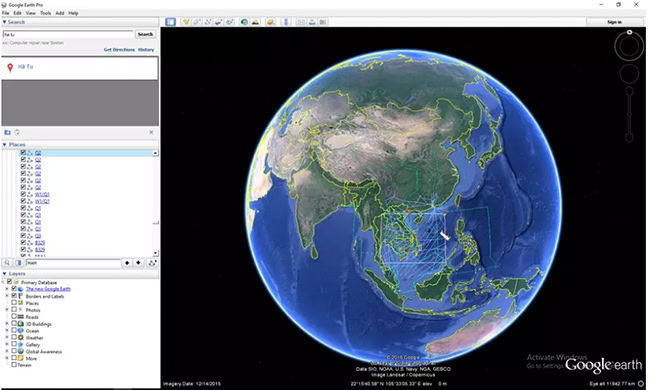Open the View menu
650x390 pixels.
click(31, 13)
